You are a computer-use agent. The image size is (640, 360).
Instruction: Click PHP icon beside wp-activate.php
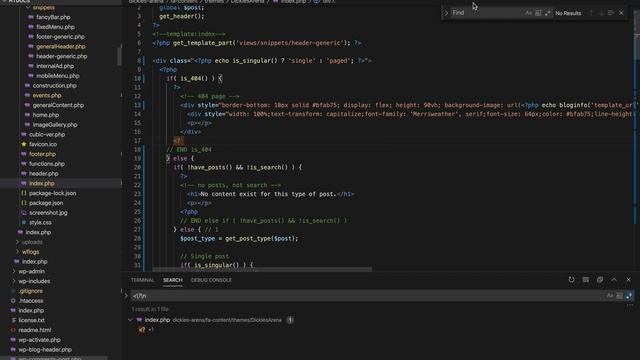coord(13,340)
